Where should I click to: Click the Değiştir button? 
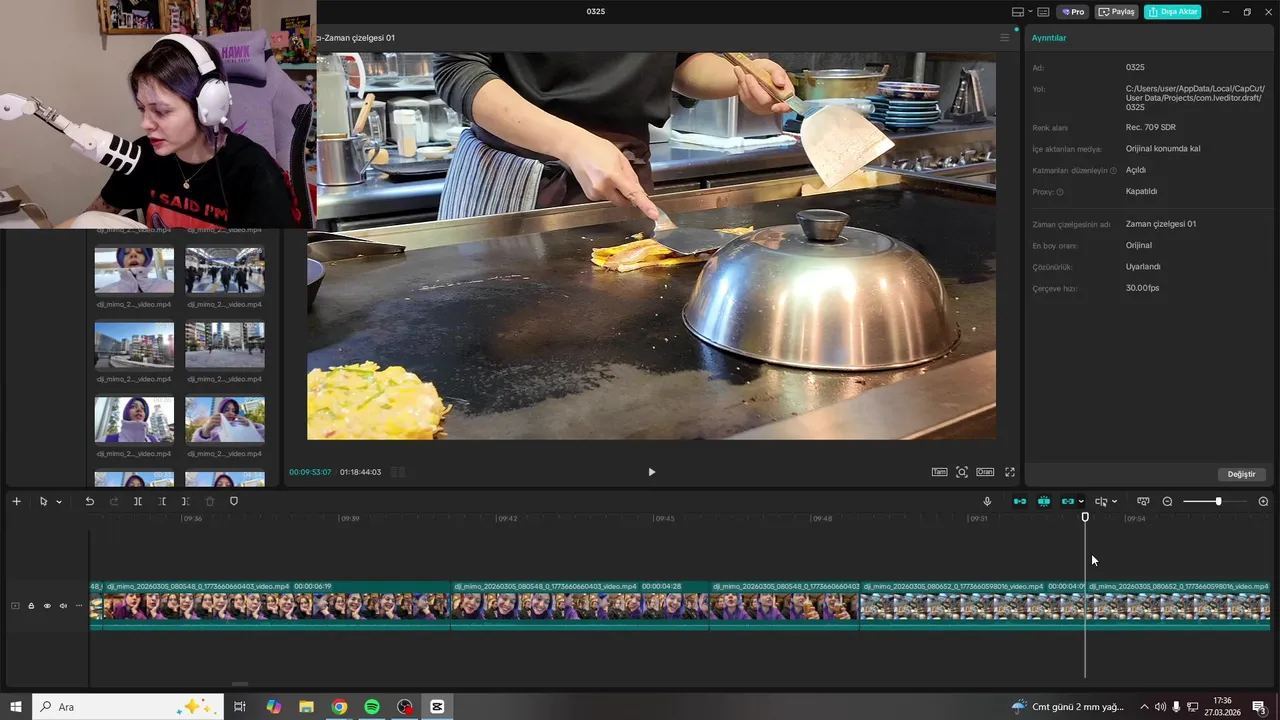click(1242, 474)
